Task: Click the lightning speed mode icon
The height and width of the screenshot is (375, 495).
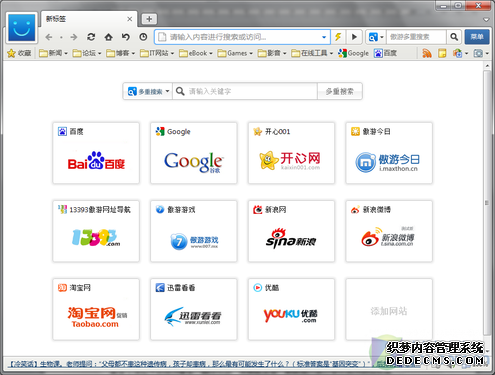Action: 338,37
